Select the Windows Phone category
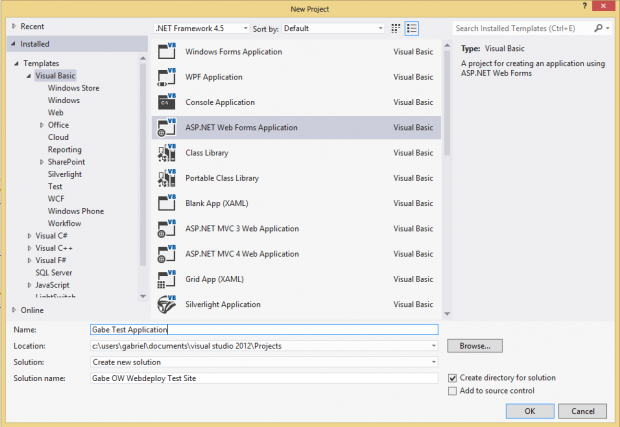620x427 pixels. point(76,211)
